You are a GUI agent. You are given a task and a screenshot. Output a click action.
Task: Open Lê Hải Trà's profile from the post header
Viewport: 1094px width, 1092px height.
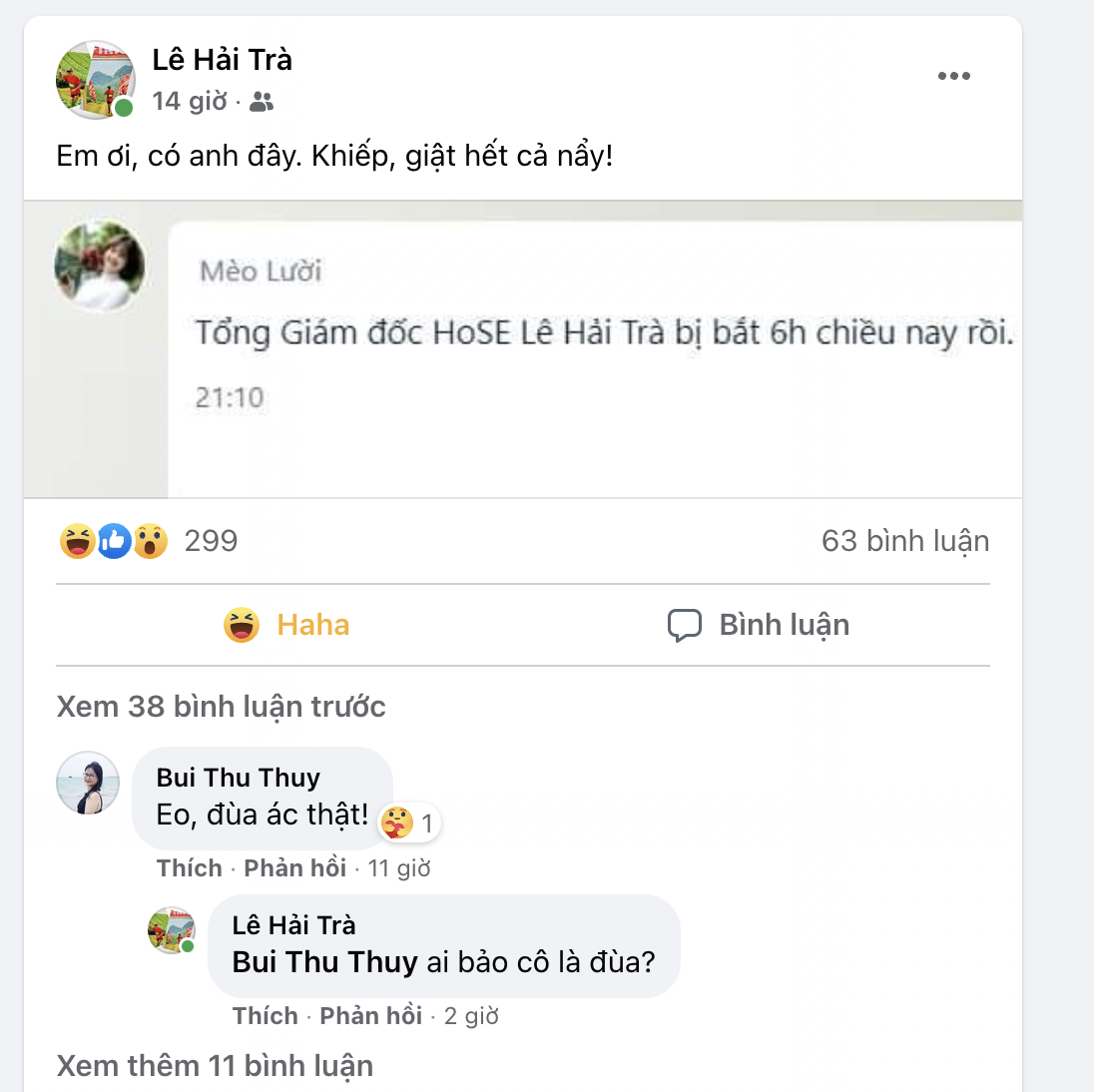(222, 59)
